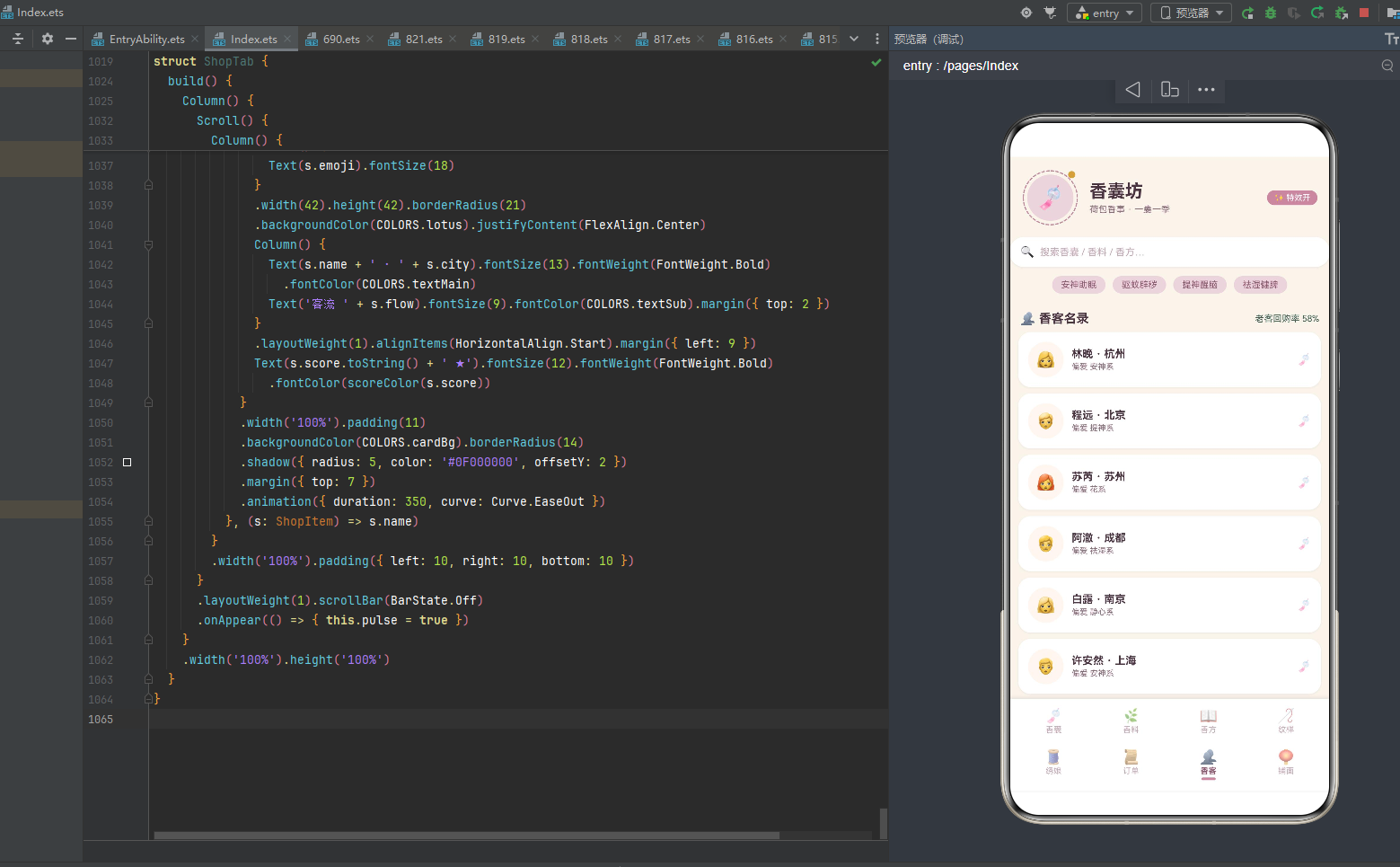
Task: Open the 程远 · 北京 customer card
Action: tap(1169, 420)
